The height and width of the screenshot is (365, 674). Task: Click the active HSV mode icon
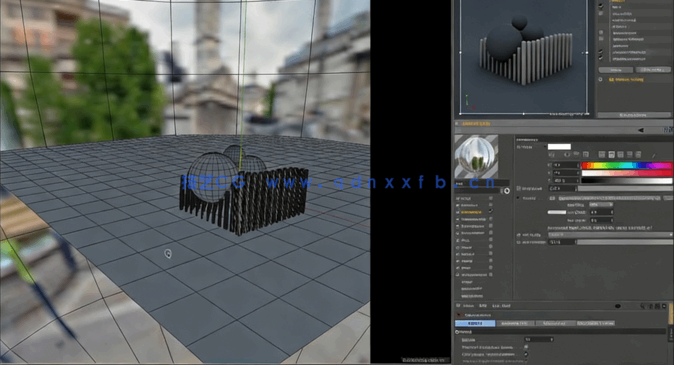tap(611, 154)
